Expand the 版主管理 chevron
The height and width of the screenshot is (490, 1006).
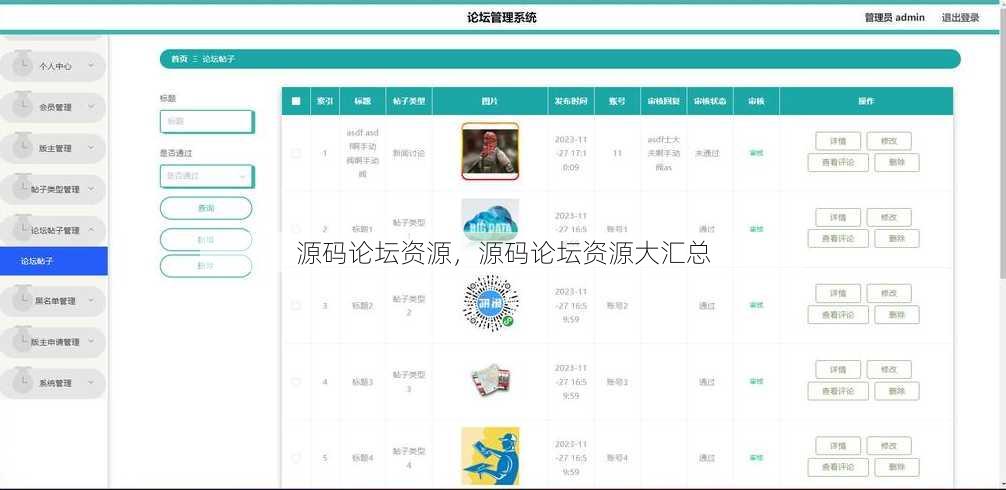click(91, 148)
